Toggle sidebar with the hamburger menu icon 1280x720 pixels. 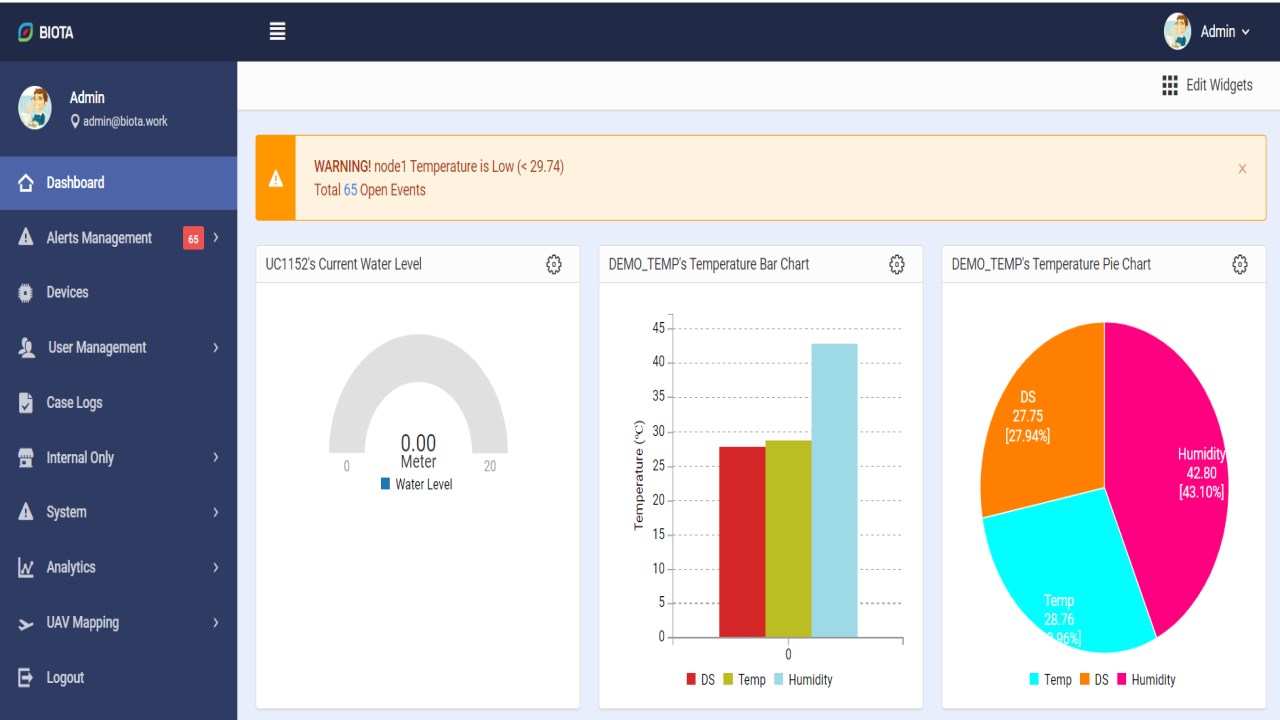pyautogui.click(x=278, y=31)
